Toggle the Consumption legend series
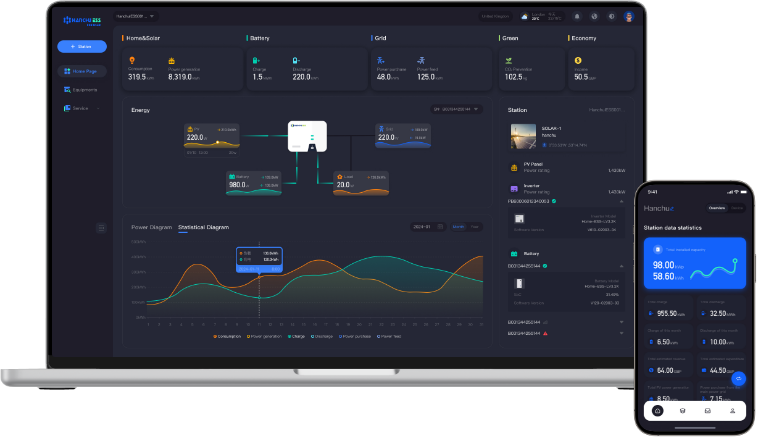Image resolution: width=757 pixels, height=437 pixels. point(227,337)
